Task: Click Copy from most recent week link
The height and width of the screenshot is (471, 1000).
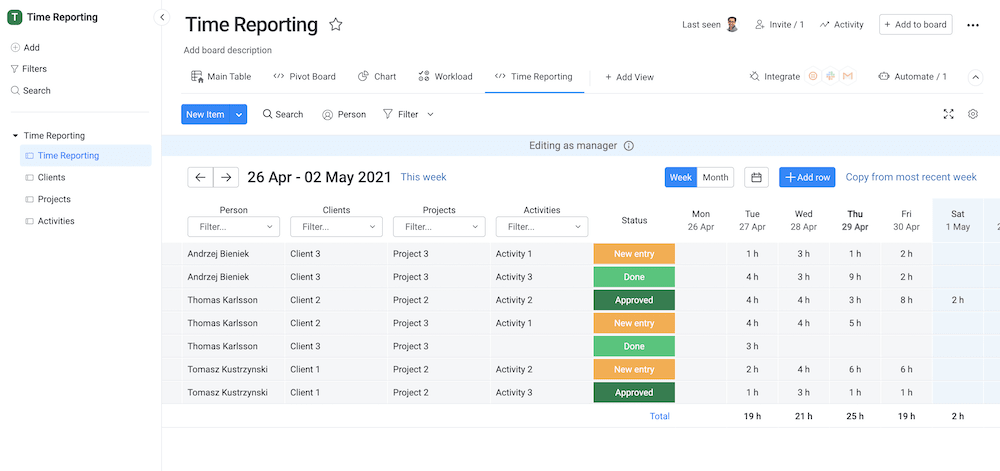Action: [911, 177]
